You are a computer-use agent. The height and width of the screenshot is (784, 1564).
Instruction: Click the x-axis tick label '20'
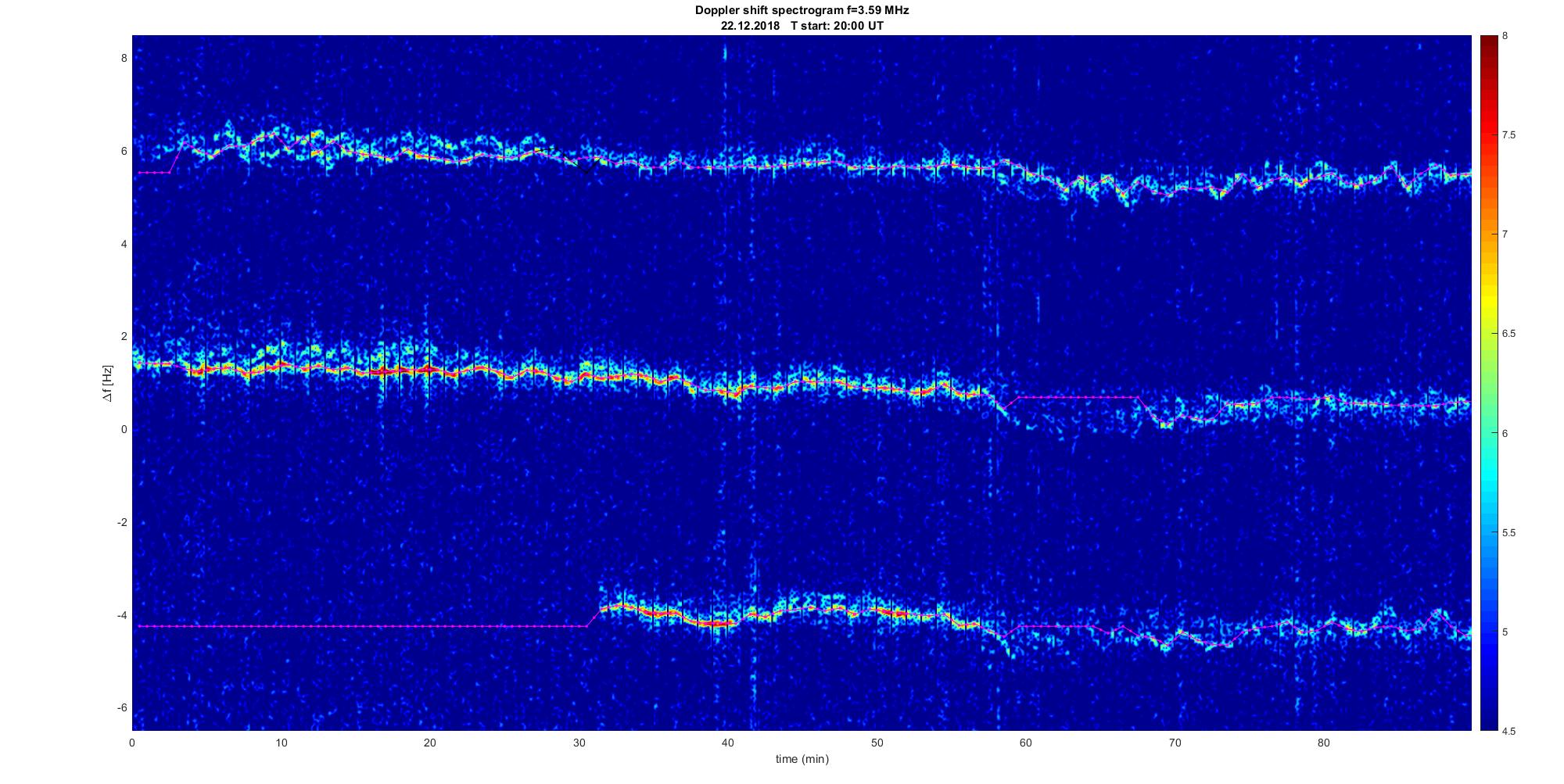click(x=430, y=743)
